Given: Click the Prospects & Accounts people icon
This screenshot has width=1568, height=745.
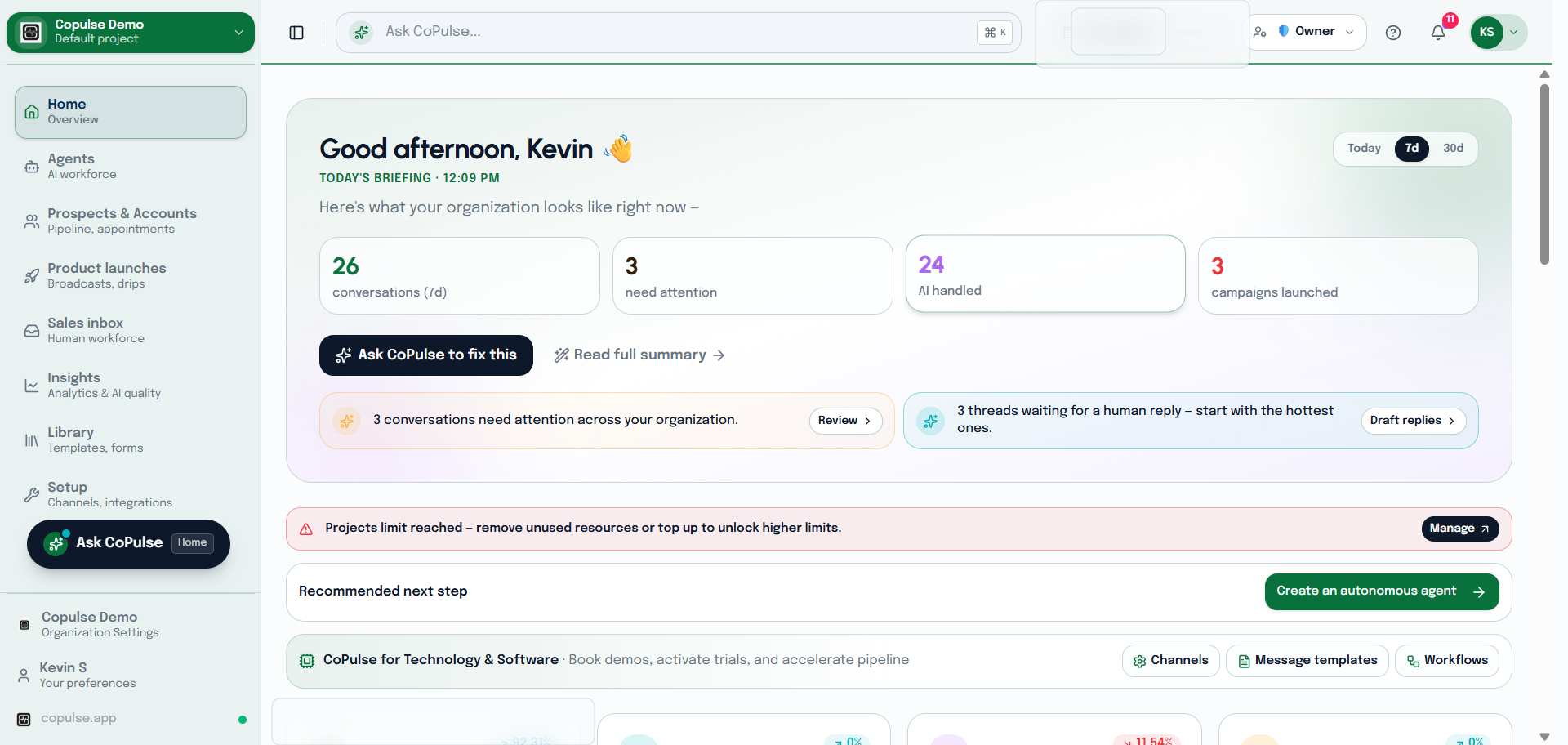Looking at the screenshot, I should pyautogui.click(x=32, y=221).
